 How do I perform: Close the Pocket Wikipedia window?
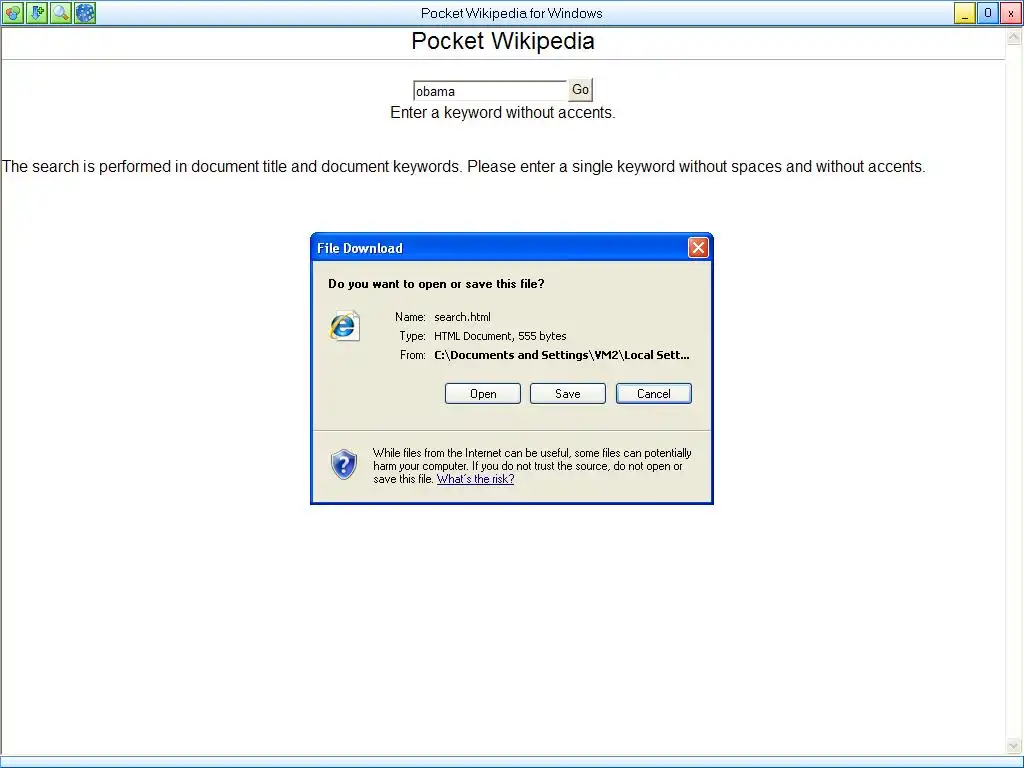(1011, 13)
